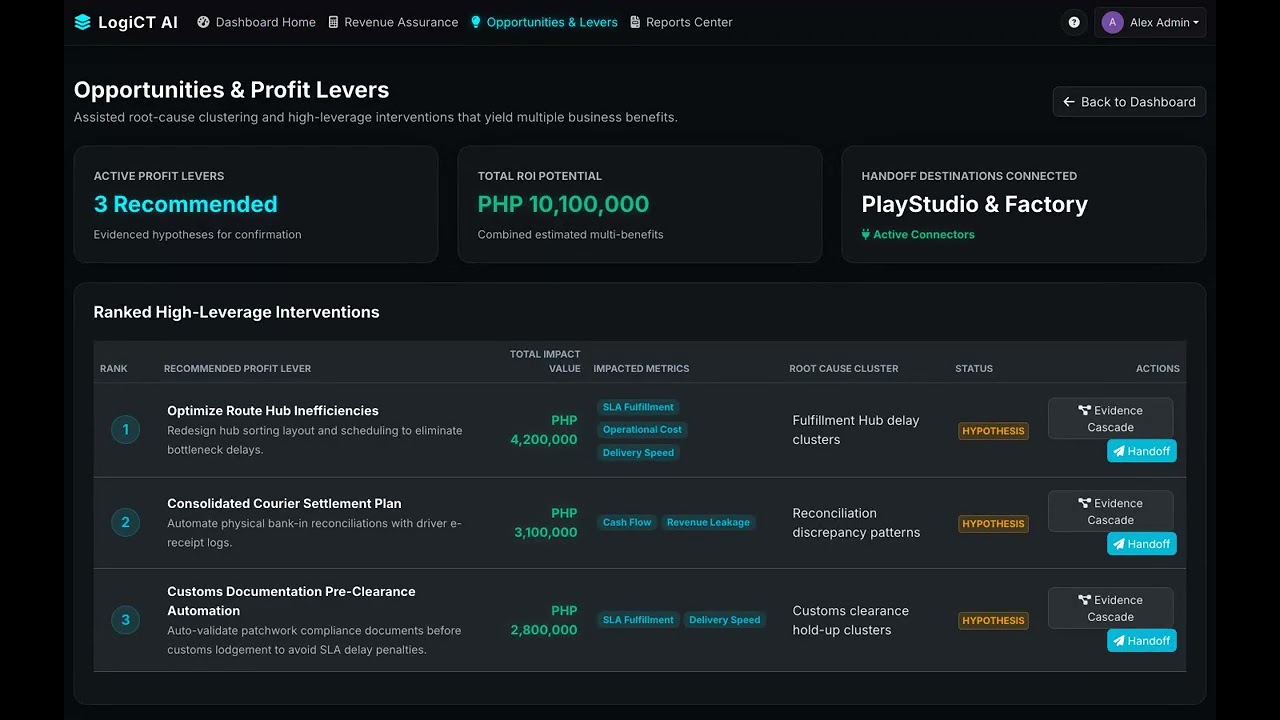Click PlayStudio & Factory destinations text
This screenshot has height=720, width=1280.
coord(975,204)
